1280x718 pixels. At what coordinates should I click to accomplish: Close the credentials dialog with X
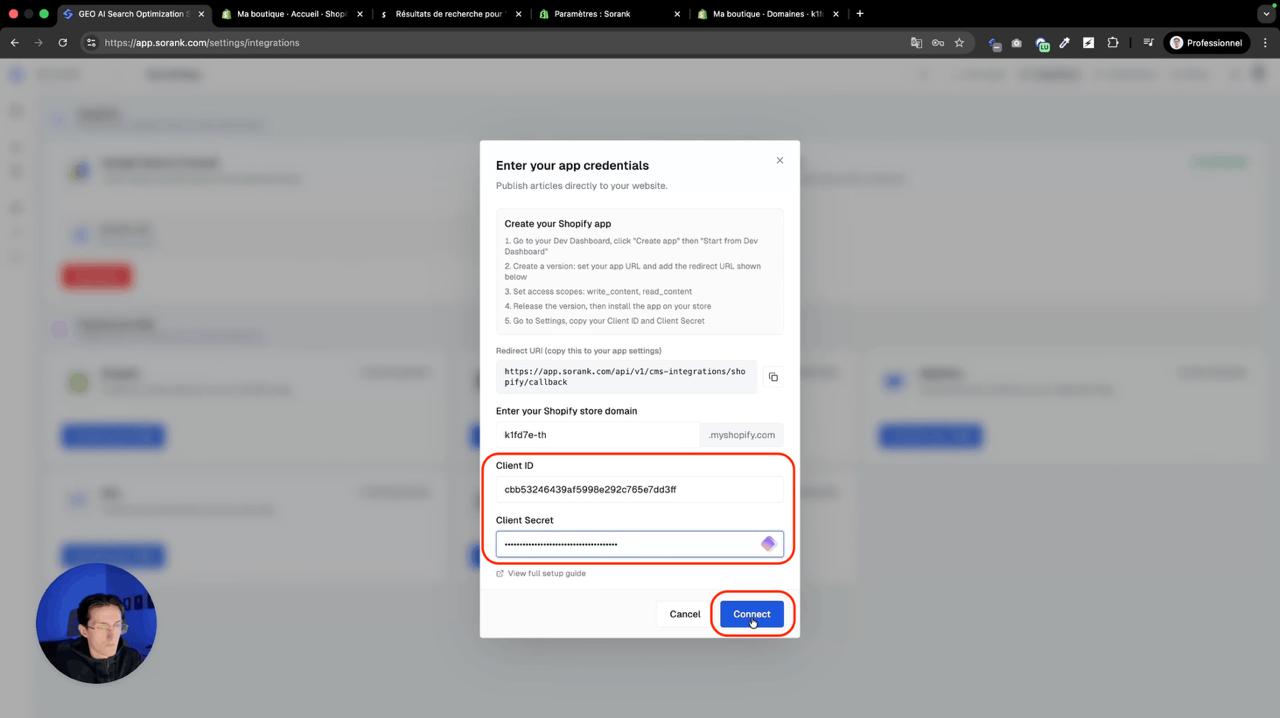780,160
